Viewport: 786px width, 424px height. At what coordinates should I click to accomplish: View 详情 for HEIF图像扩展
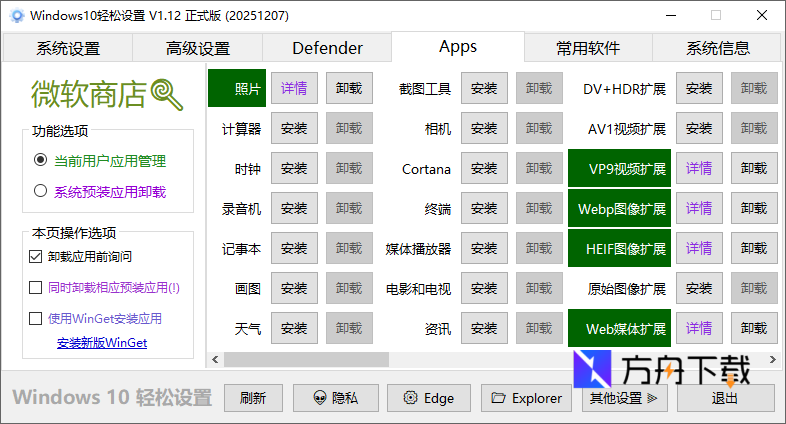699,249
